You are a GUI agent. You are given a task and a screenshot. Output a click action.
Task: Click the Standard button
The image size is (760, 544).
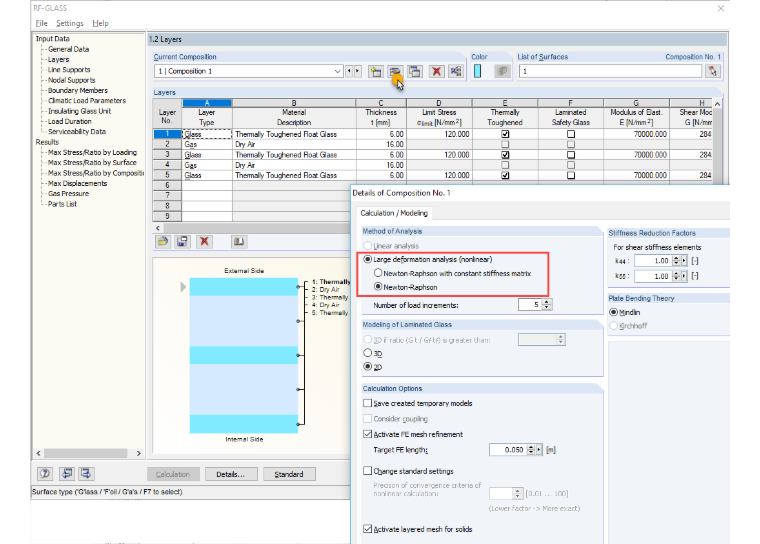coord(289,474)
